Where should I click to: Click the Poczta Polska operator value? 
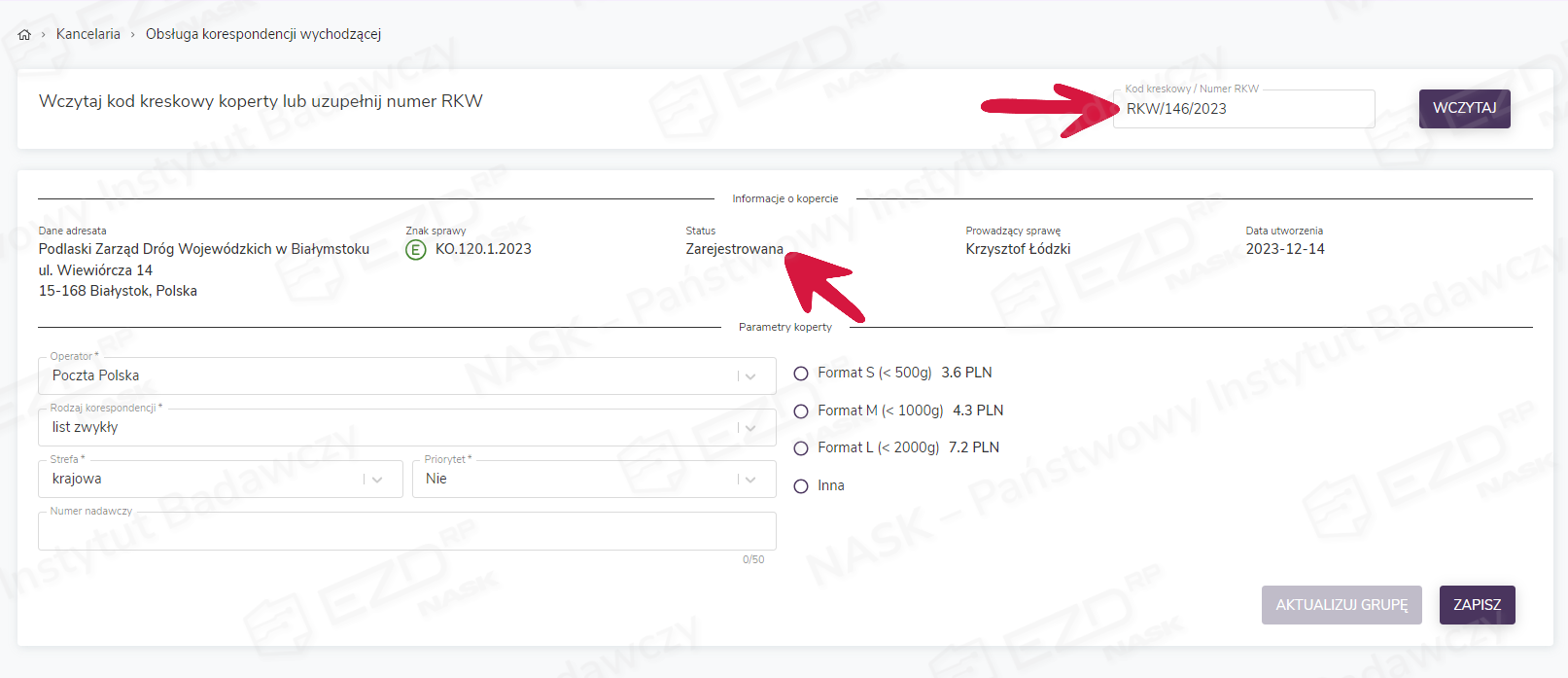pyautogui.click(x=96, y=375)
